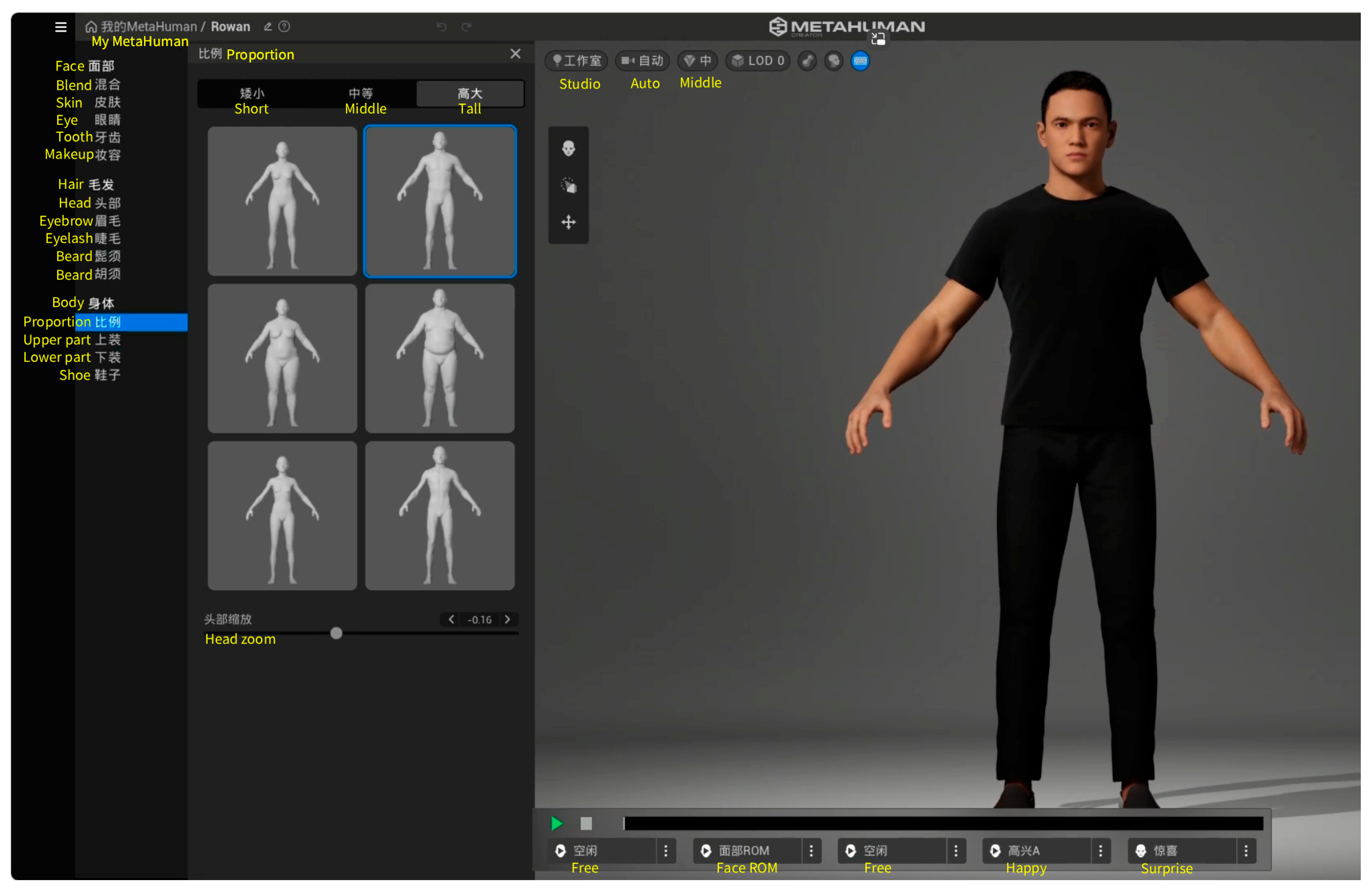
Task: Open the Skin section in sidebar
Action: [107, 102]
